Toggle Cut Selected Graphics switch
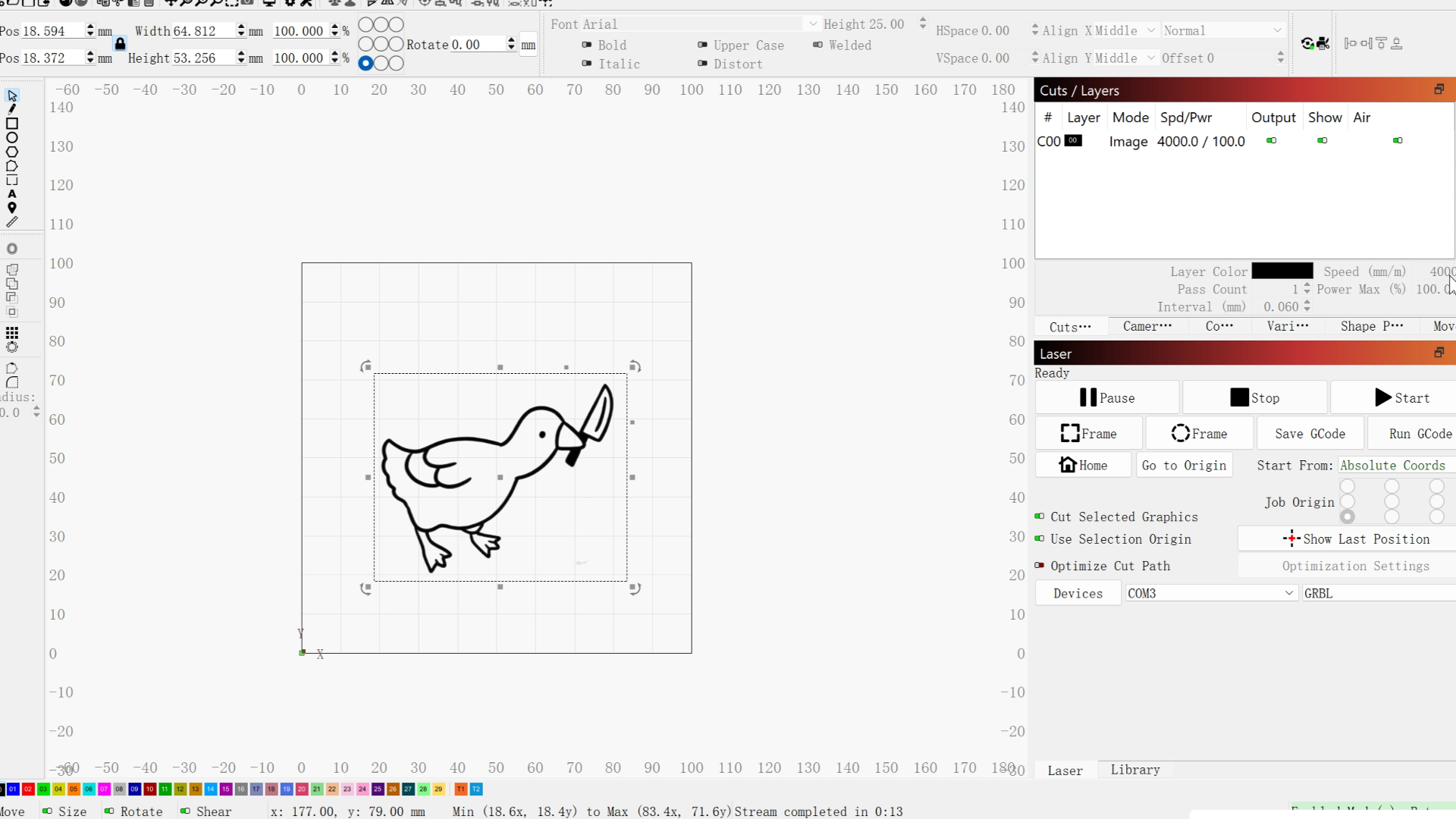1456x819 pixels. tap(1040, 516)
